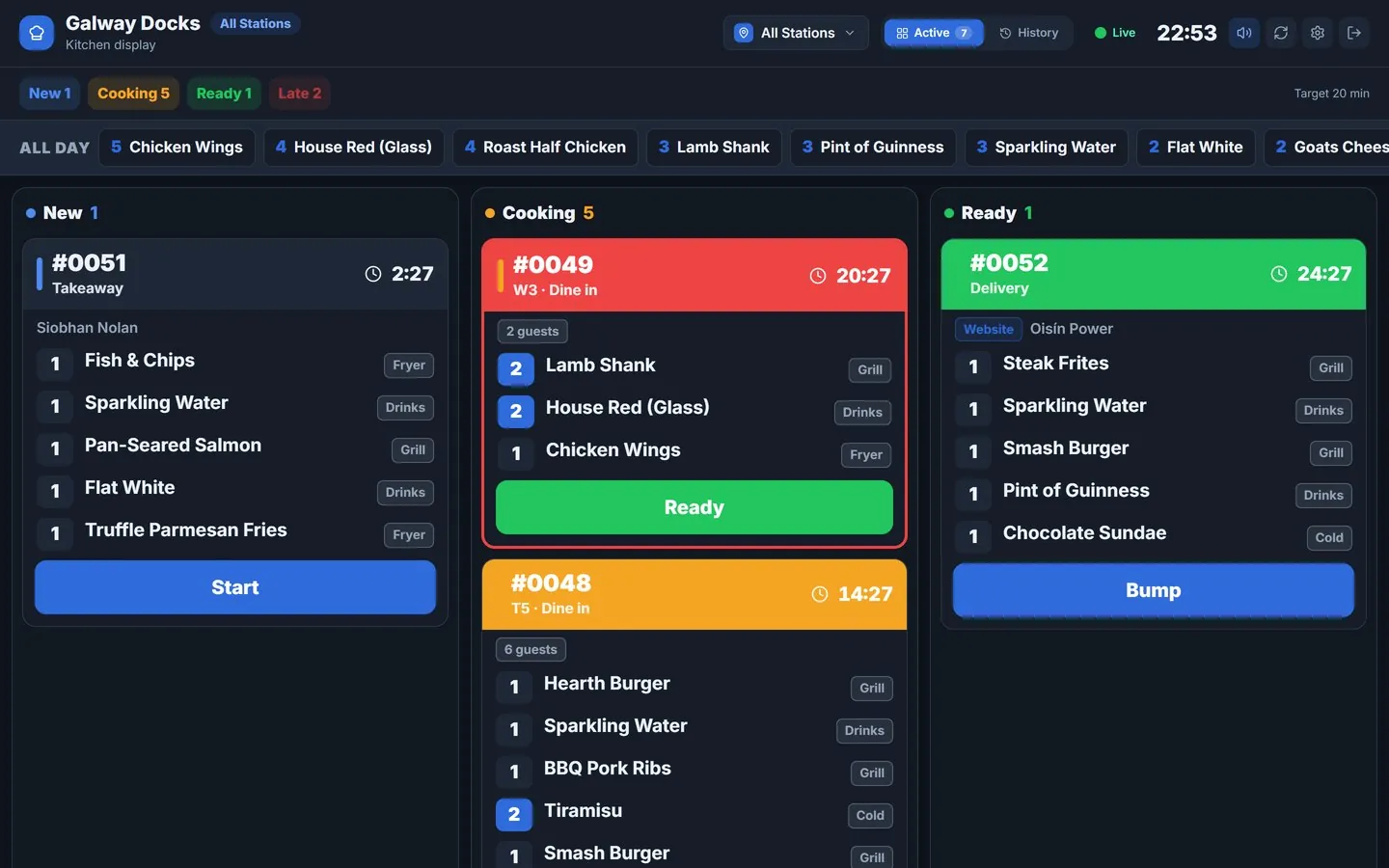Switch to the History tab

[x=1029, y=33]
